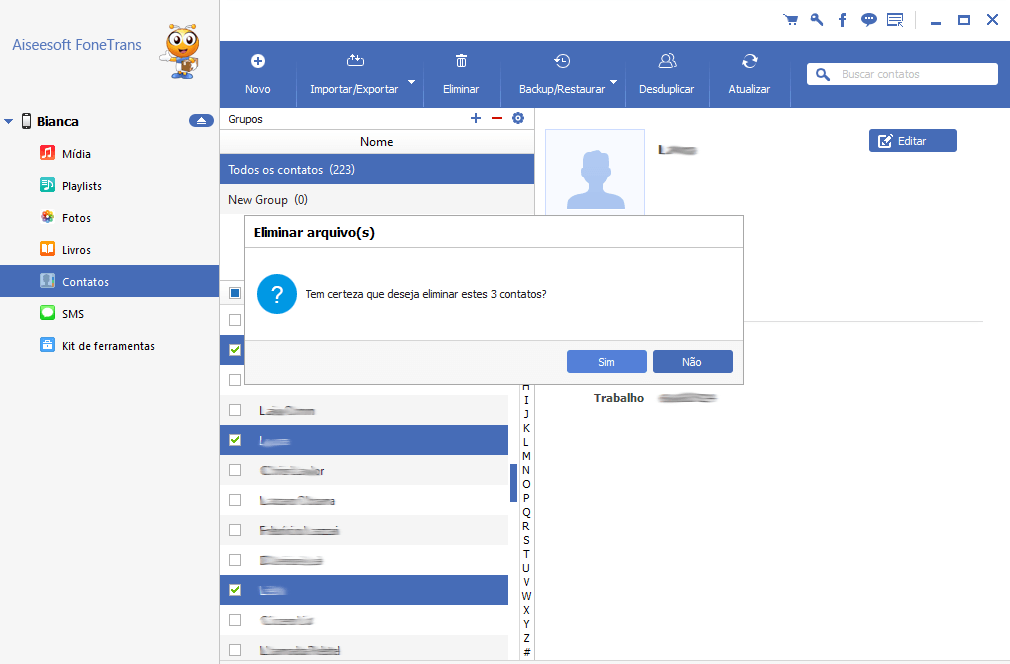Add a new group with plus icon
Screen dimensions: 1010x664
coord(476,118)
